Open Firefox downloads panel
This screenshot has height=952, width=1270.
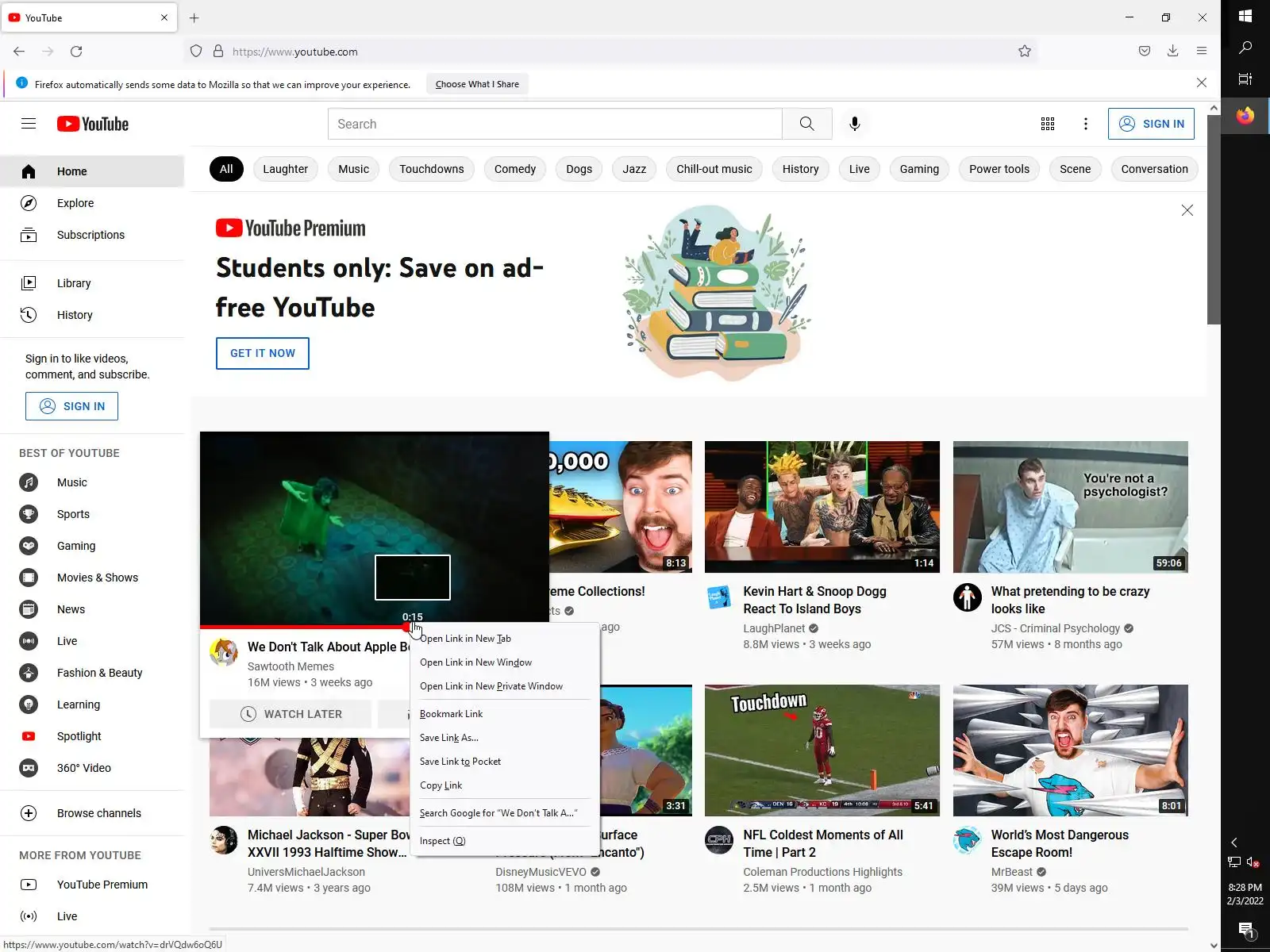[1172, 52]
